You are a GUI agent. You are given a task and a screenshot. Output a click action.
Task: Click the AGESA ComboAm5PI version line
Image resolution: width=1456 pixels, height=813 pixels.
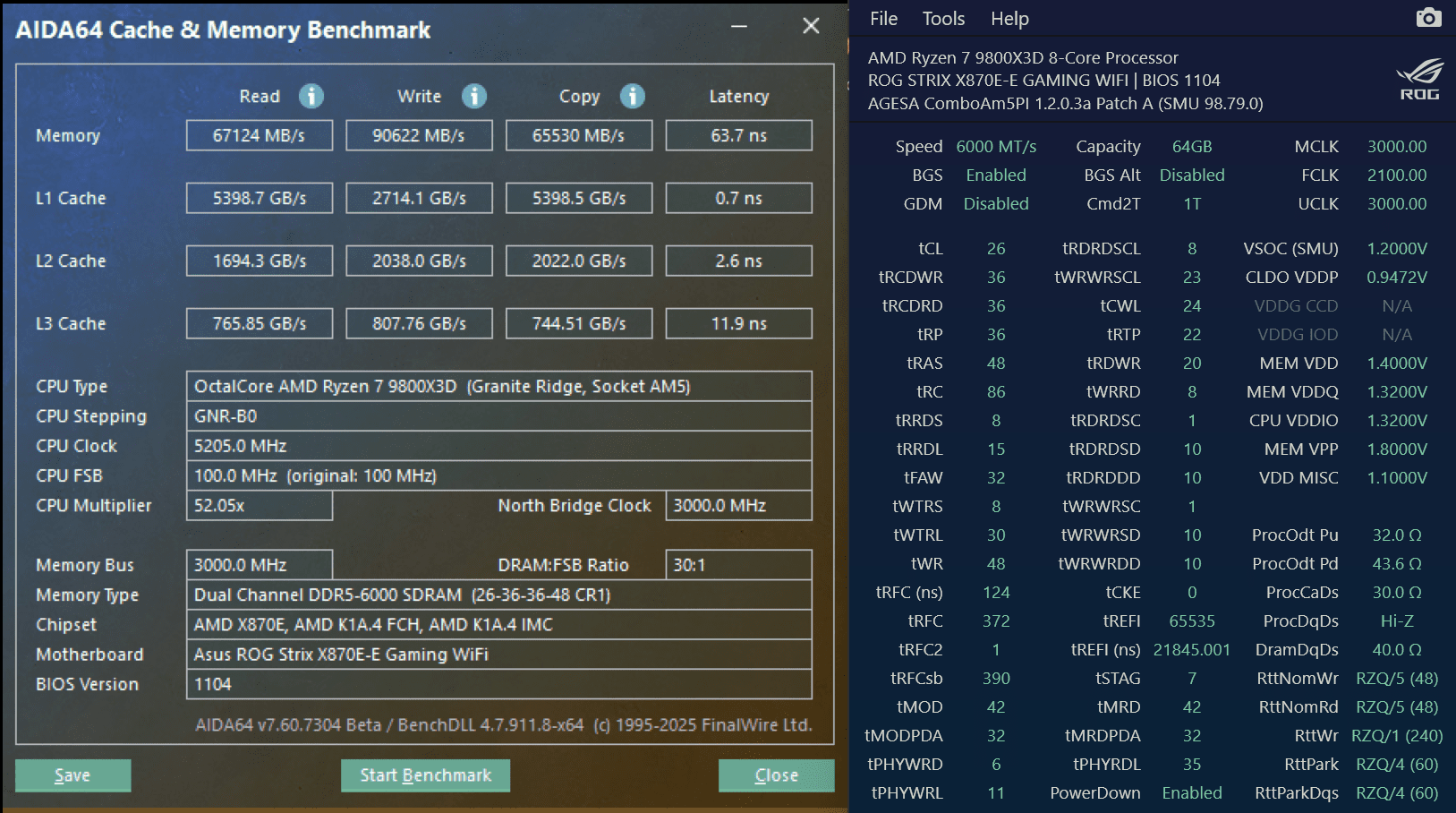tap(1065, 104)
